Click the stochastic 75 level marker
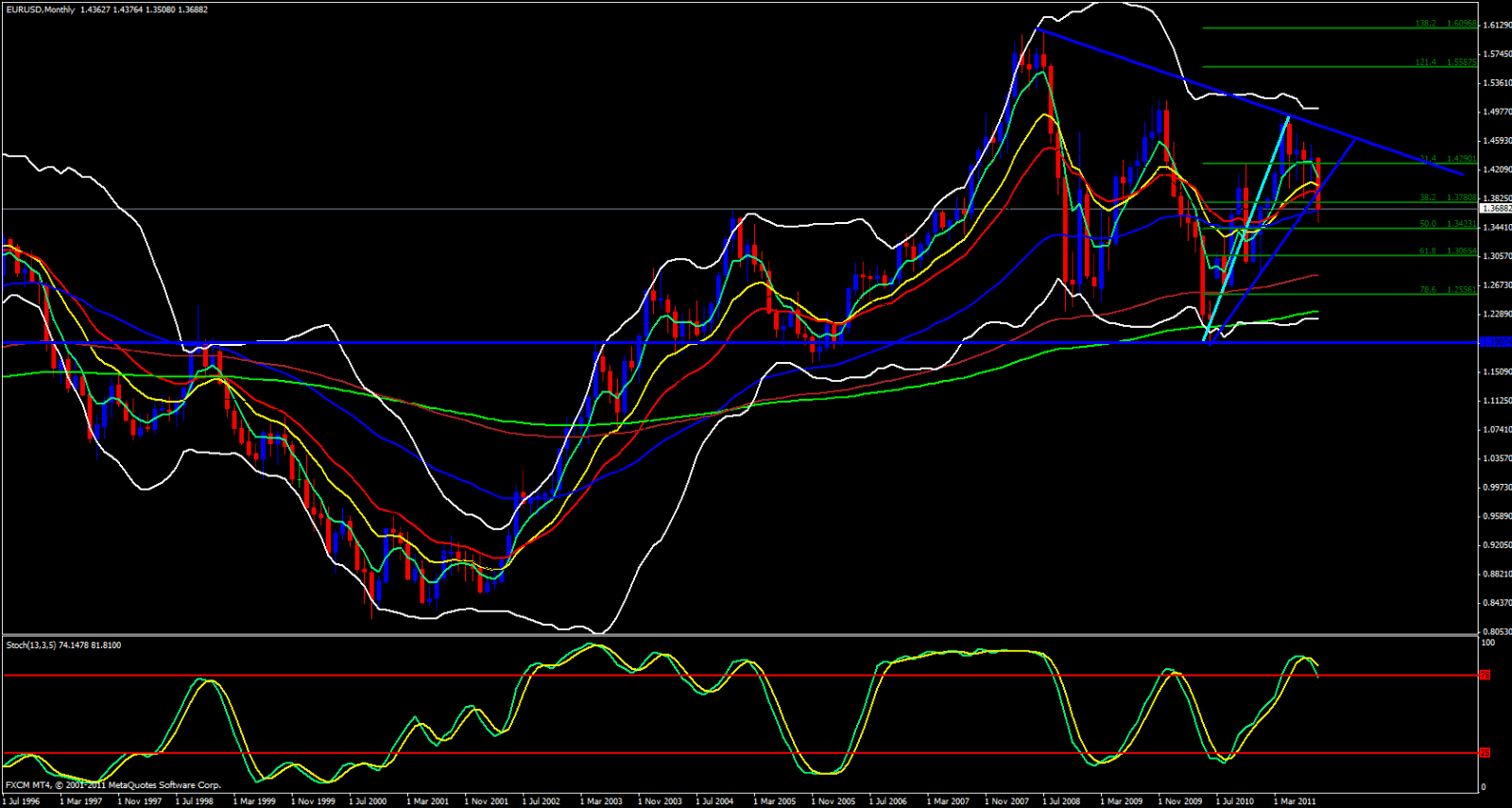Viewport: 1512px width, 808px height. tap(1485, 676)
